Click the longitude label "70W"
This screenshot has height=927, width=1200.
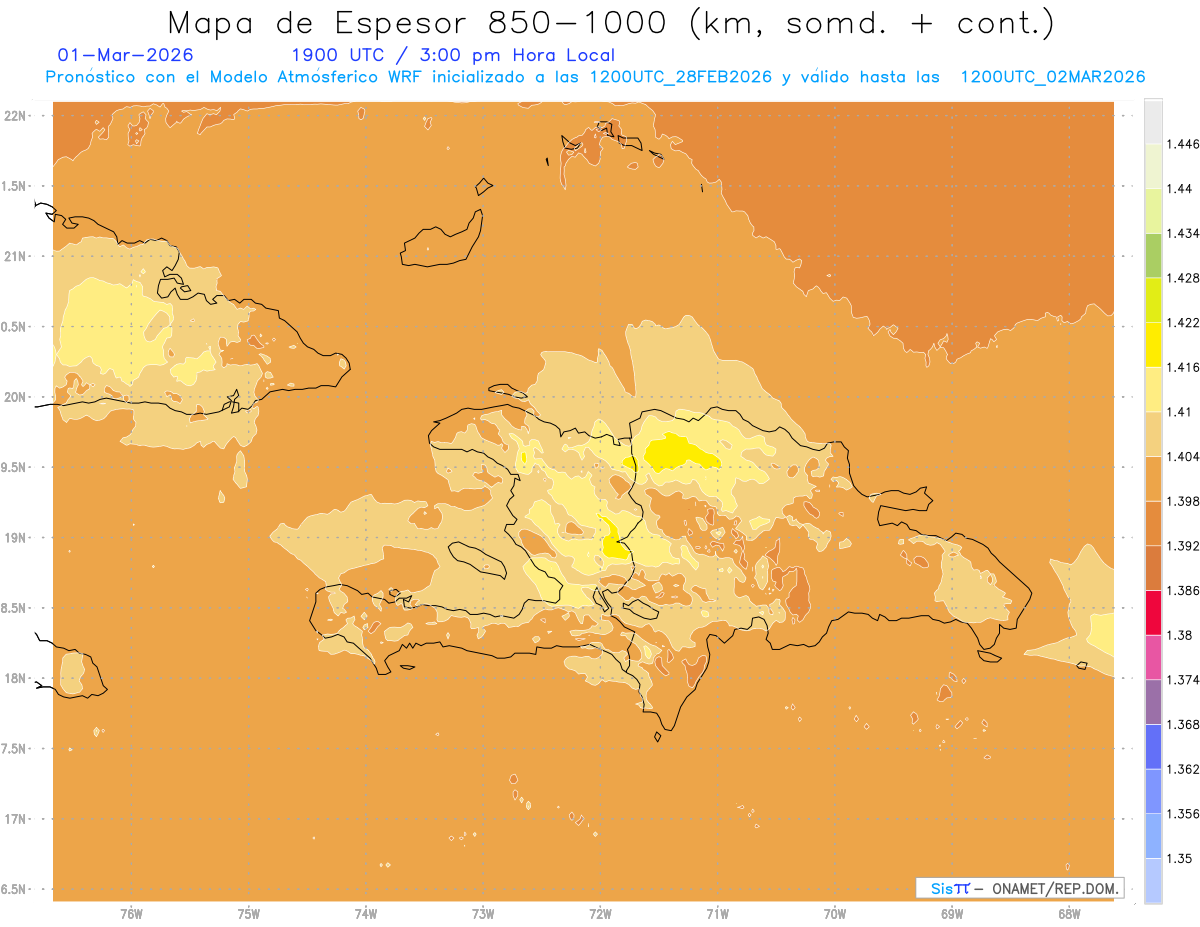[x=835, y=913]
